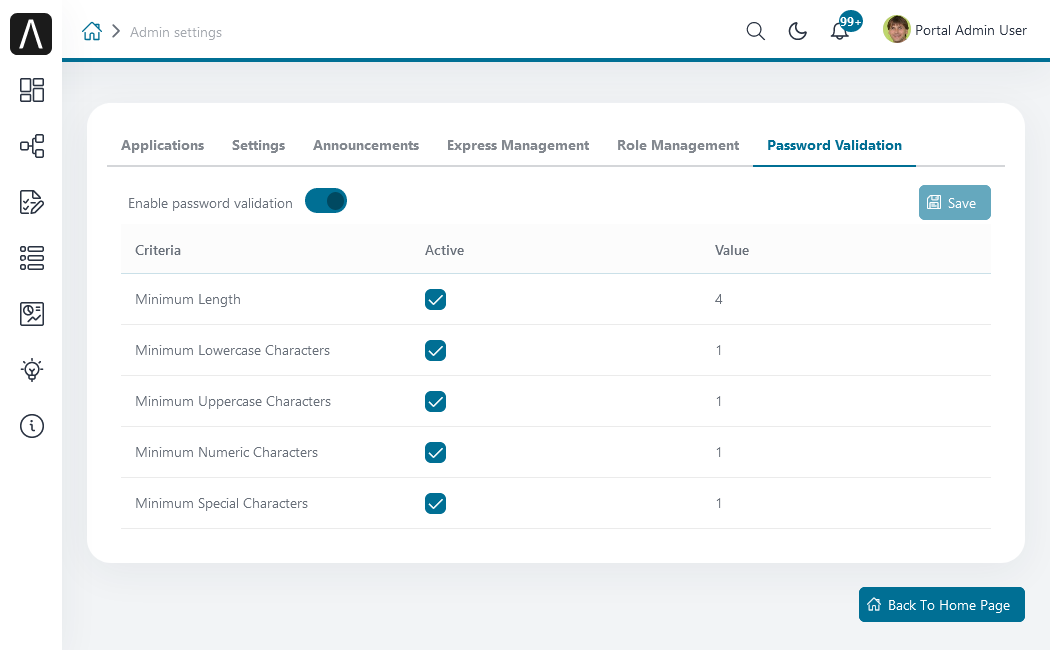1050x650 pixels.
Task: Click Minimum Numeric Characters label
Action: 226,452
